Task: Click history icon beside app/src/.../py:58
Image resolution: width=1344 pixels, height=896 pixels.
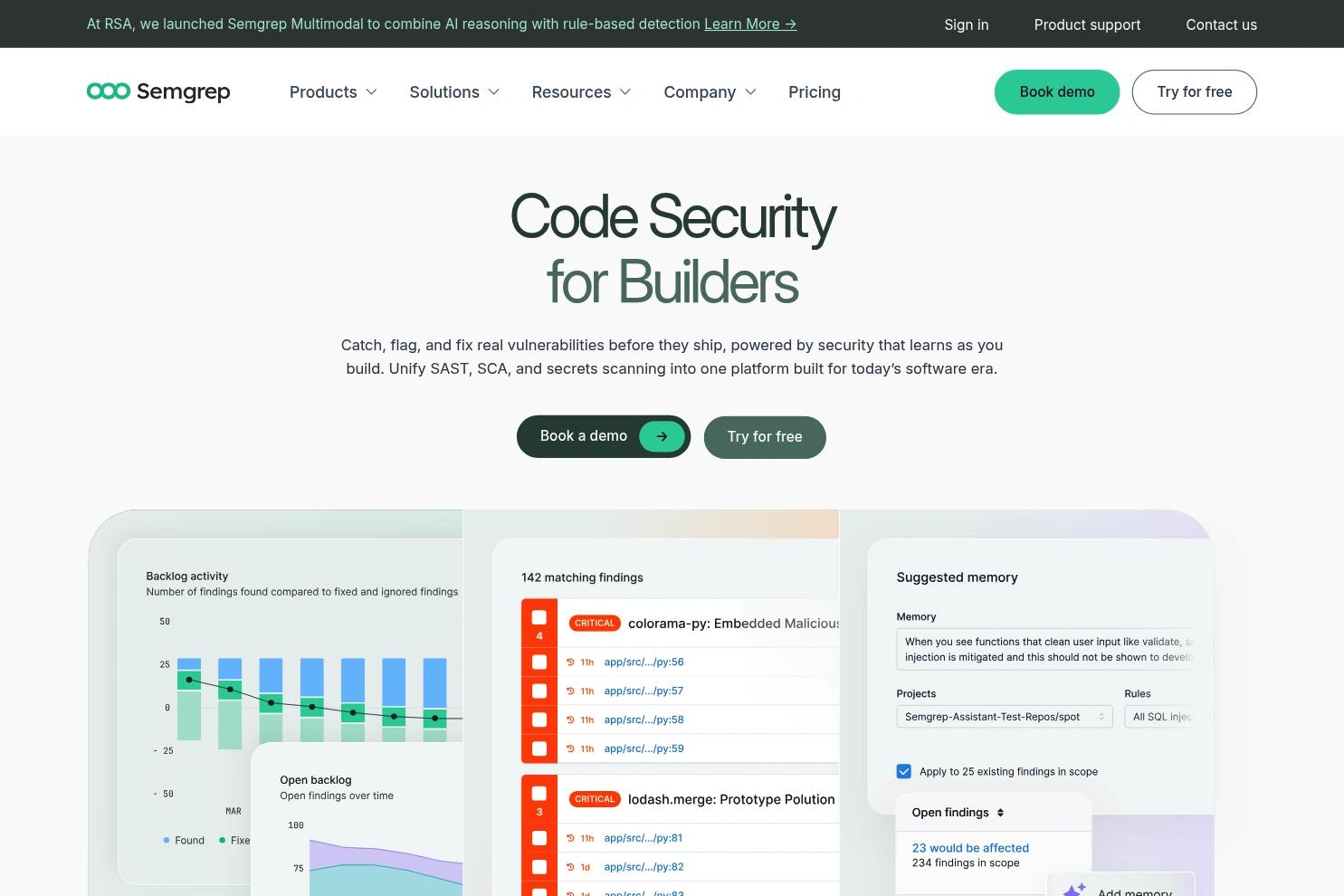Action: click(570, 720)
